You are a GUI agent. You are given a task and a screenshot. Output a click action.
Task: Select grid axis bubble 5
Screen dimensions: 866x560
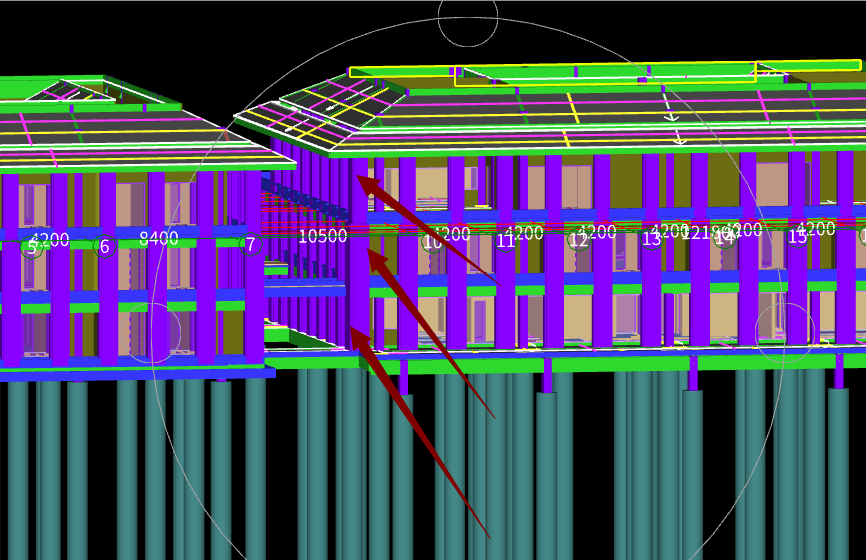click(x=31, y=247)
